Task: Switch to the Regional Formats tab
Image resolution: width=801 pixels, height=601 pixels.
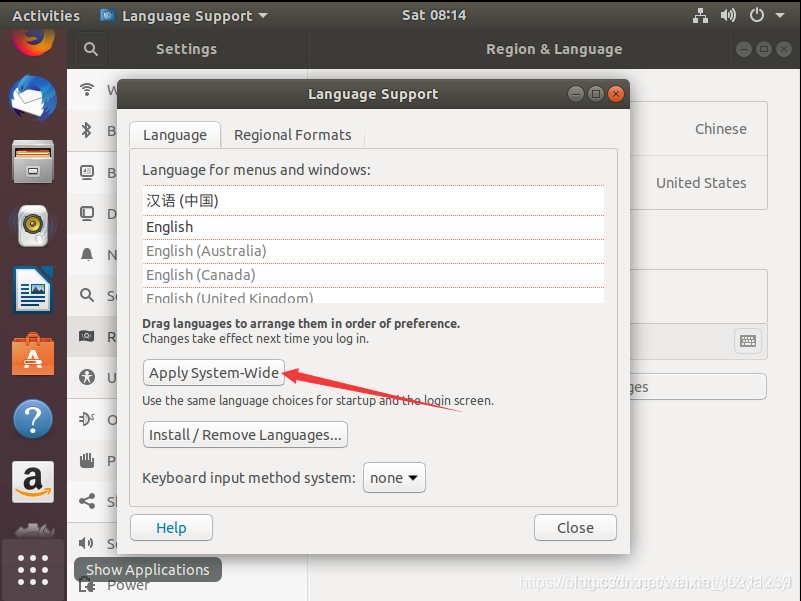Action: point(293,135)
